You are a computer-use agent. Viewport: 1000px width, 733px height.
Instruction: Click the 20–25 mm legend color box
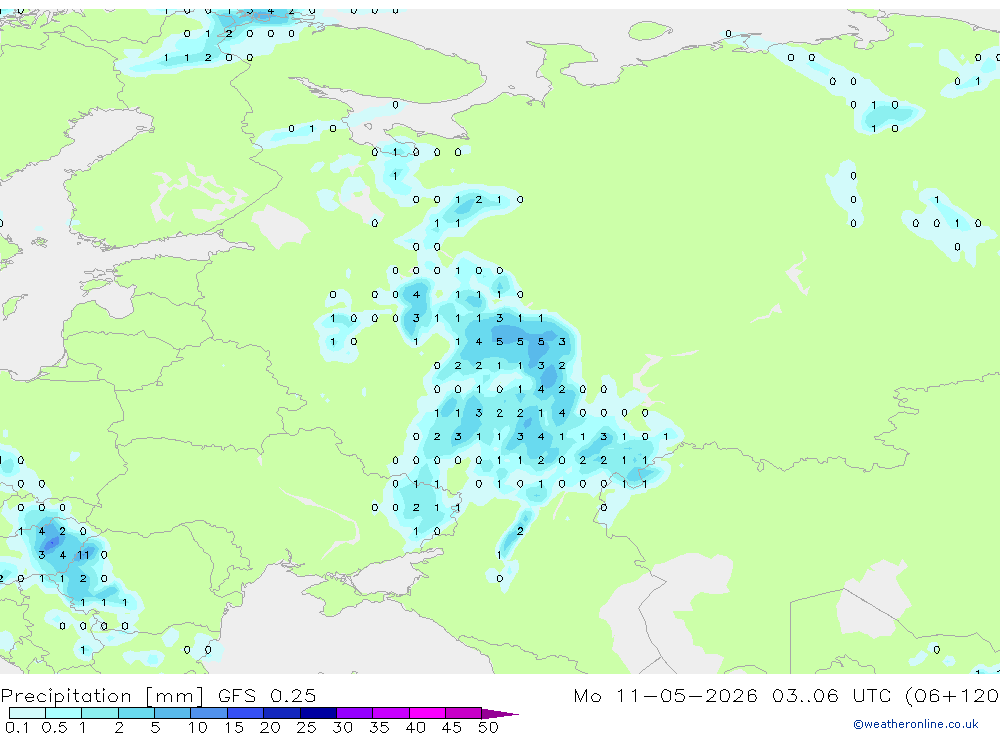[282, 713]
